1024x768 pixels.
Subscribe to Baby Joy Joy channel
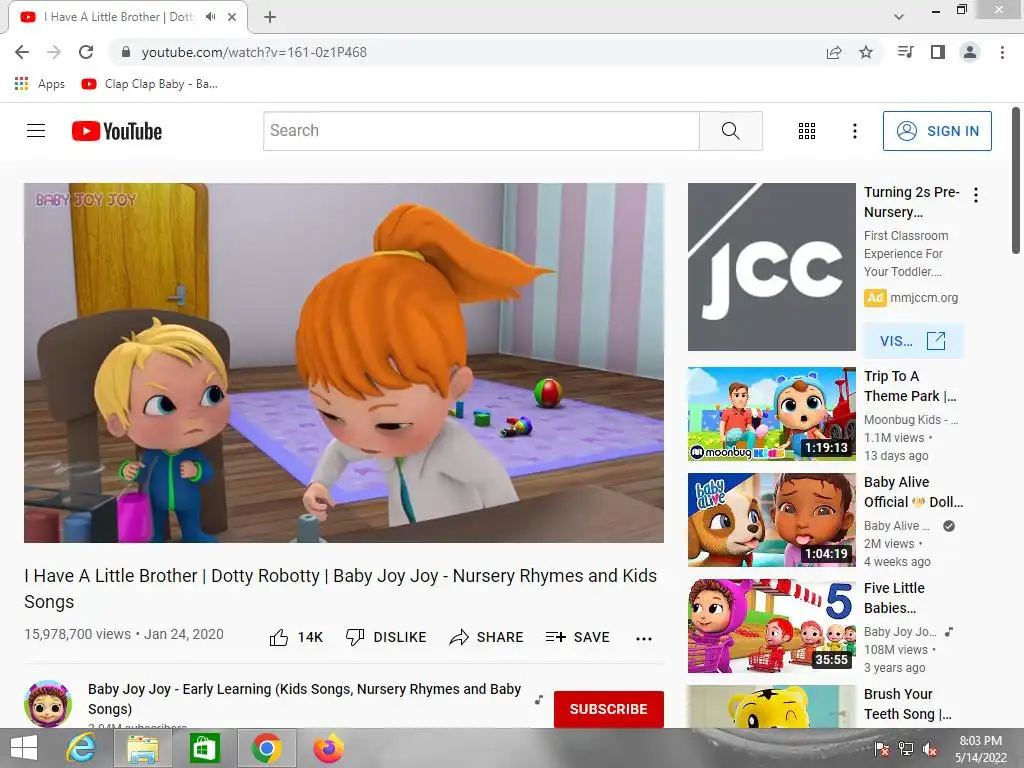(x=609, y=709)
